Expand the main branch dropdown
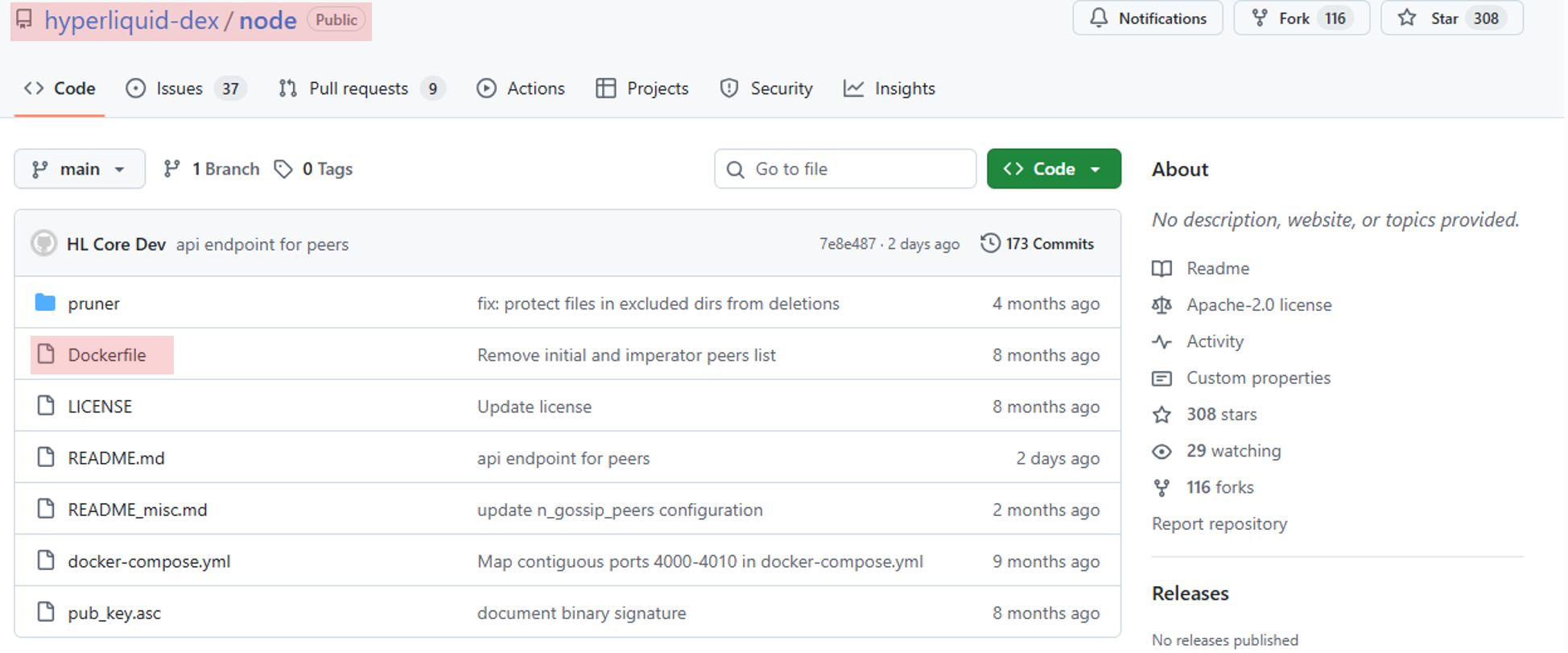Viewport: 1568px width, 653px height. 79,169
